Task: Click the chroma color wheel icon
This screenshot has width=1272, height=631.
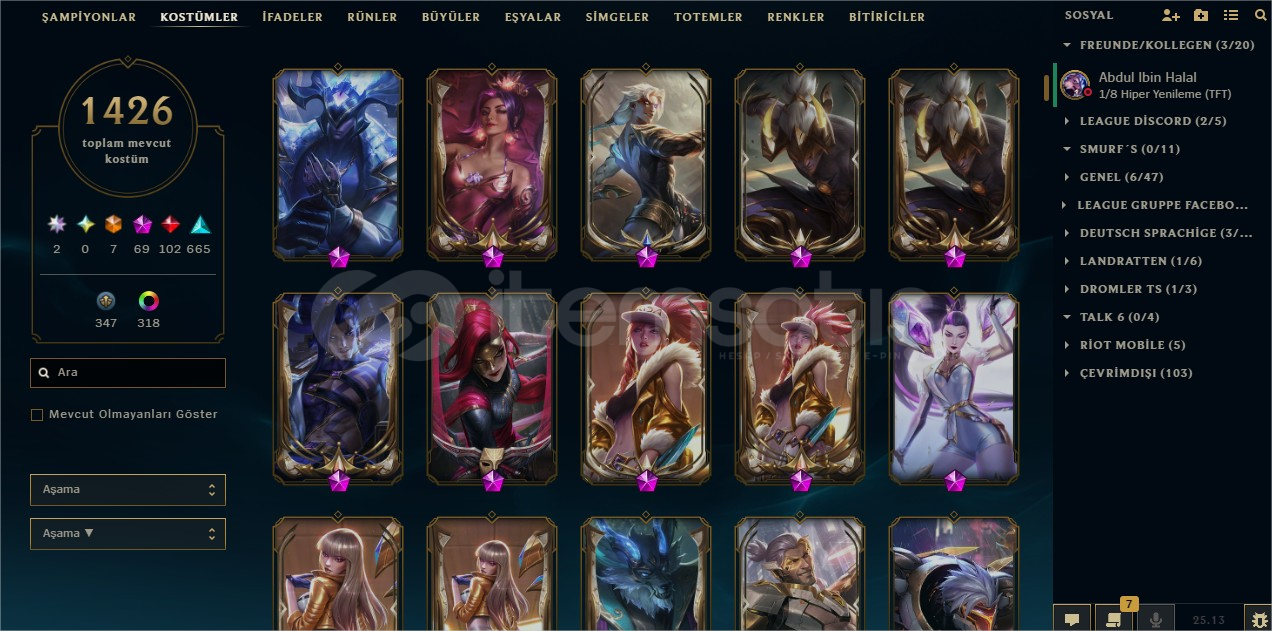Action: (149, 301)
